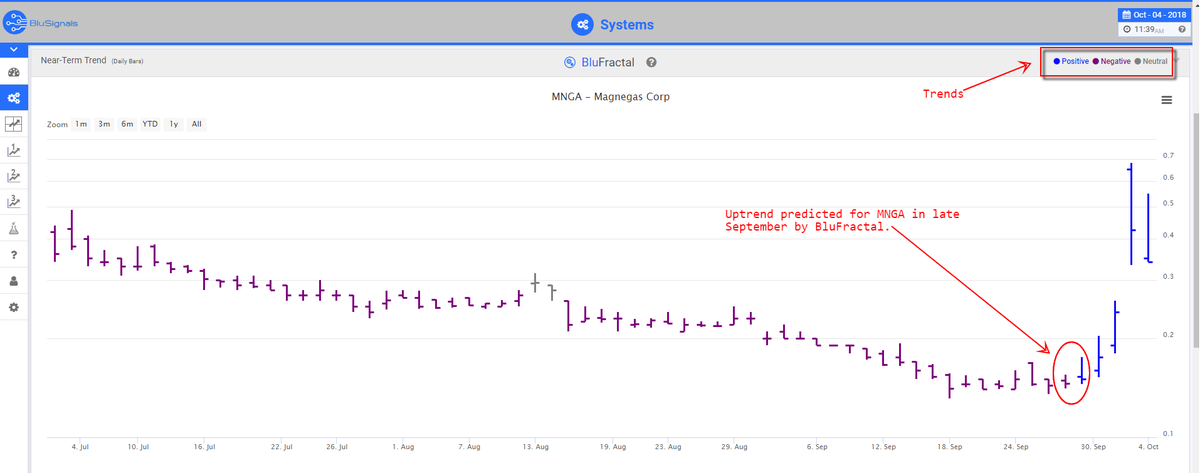Click the tallest blue bar near 0.7
This screenshot has height=473, width=1200.
click(x=1131, y=213)
